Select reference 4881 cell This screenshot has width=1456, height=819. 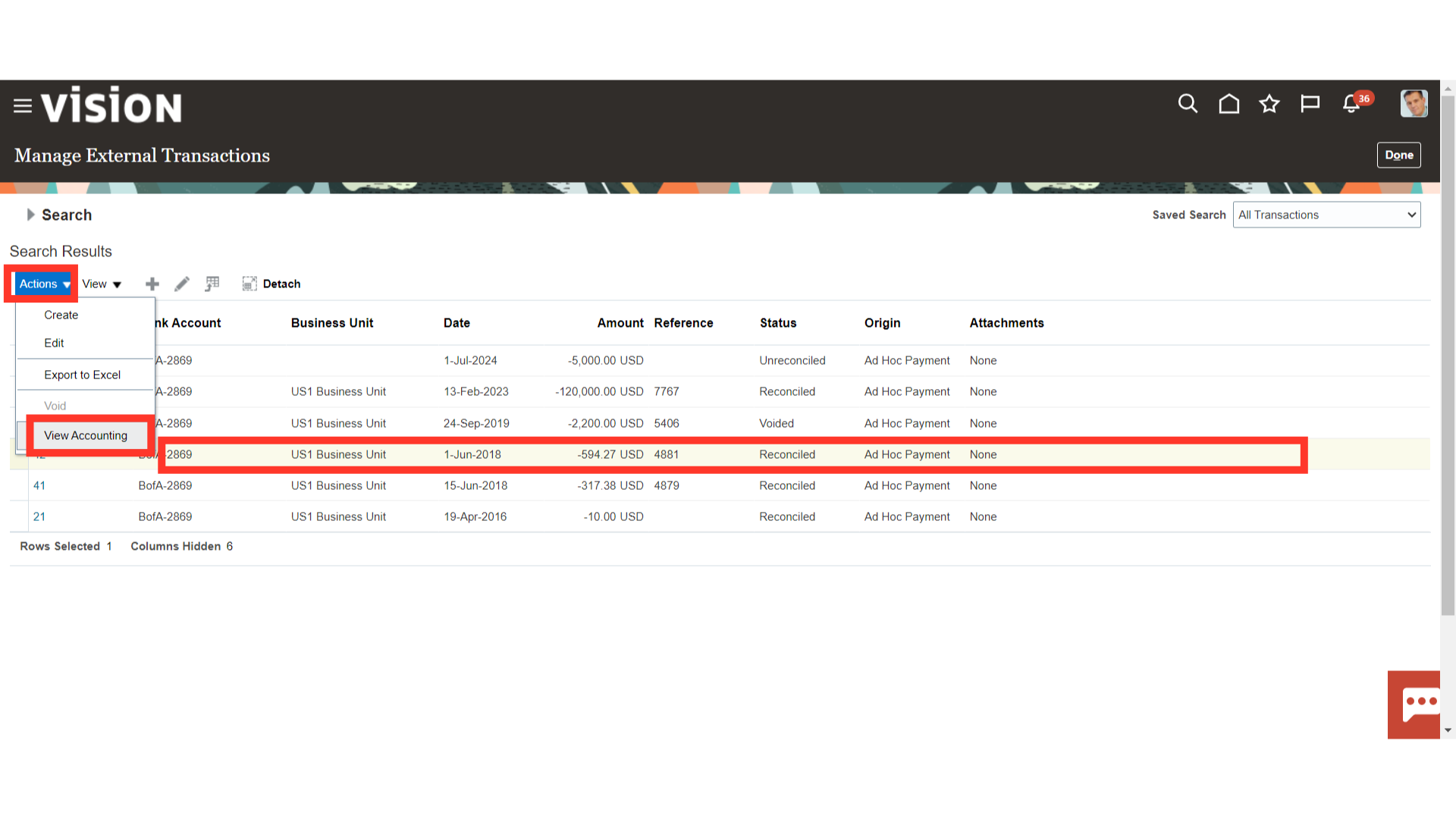point(666,454)
